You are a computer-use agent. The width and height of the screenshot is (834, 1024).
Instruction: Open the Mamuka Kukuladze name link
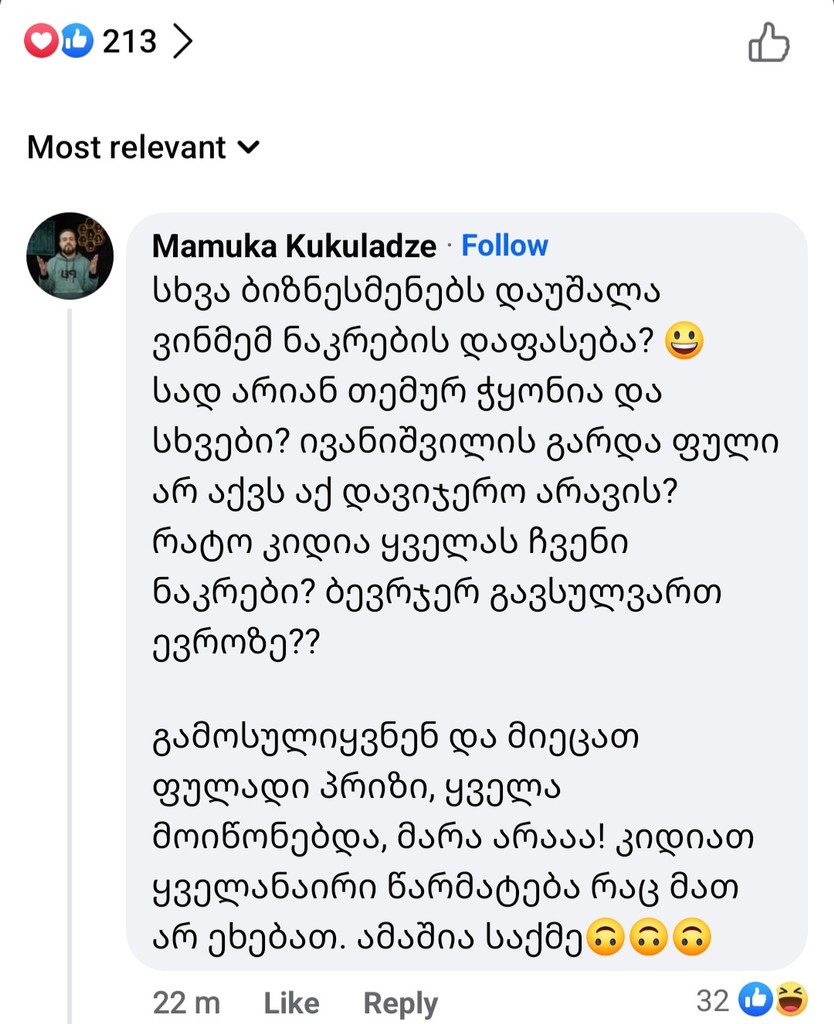[x=294, y=246]
